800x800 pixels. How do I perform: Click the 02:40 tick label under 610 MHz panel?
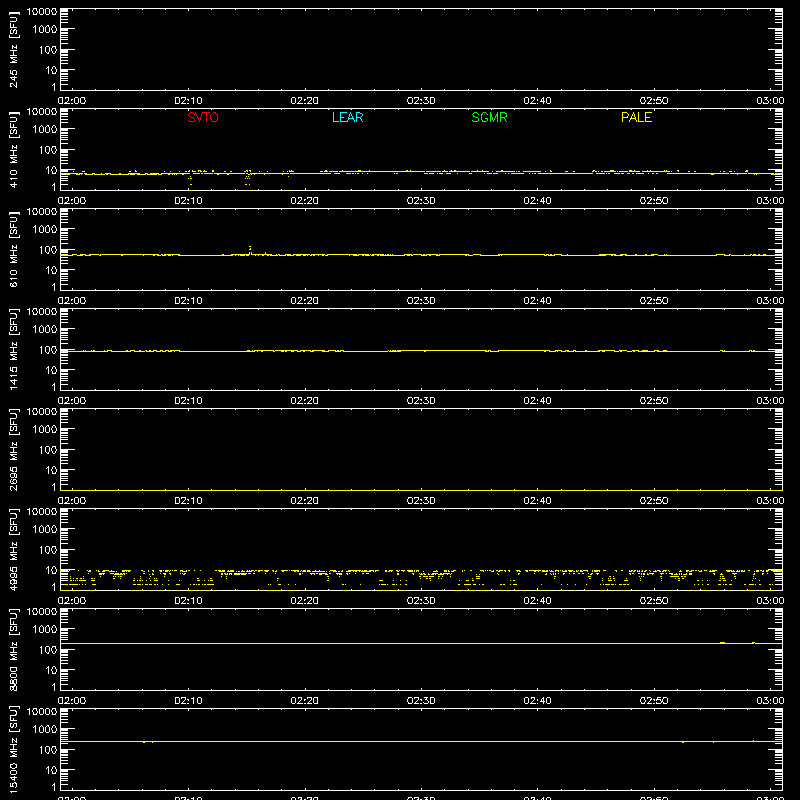(537, 301)
